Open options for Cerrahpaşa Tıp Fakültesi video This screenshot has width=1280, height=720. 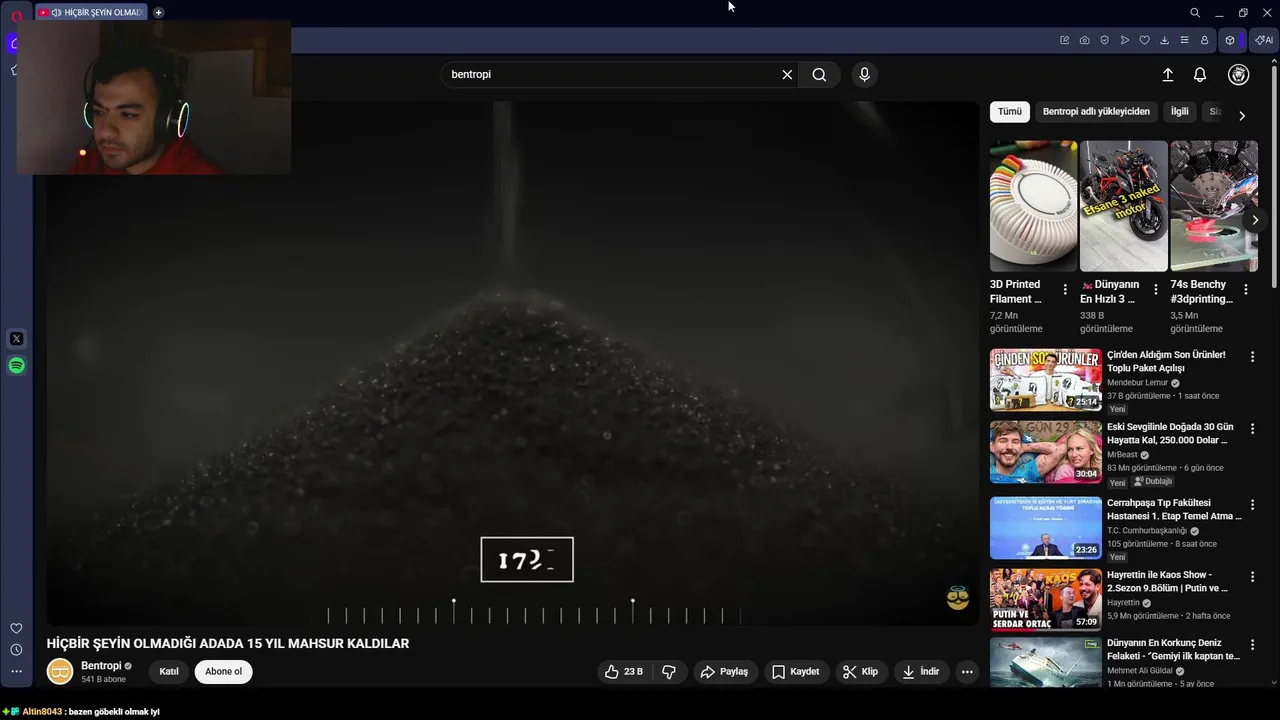(1252, 505)
